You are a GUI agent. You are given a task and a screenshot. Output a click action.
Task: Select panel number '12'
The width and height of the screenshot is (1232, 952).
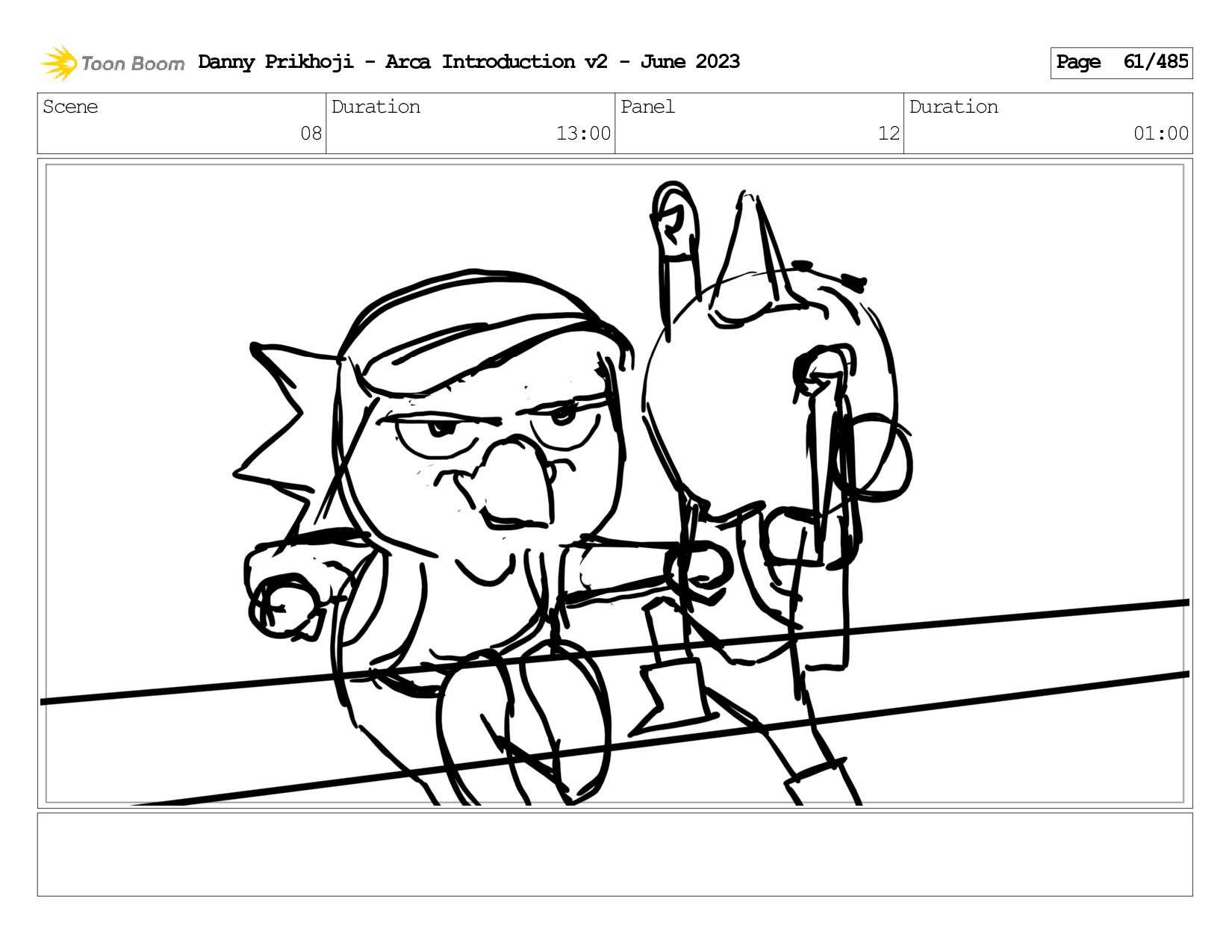click(889, 134)
